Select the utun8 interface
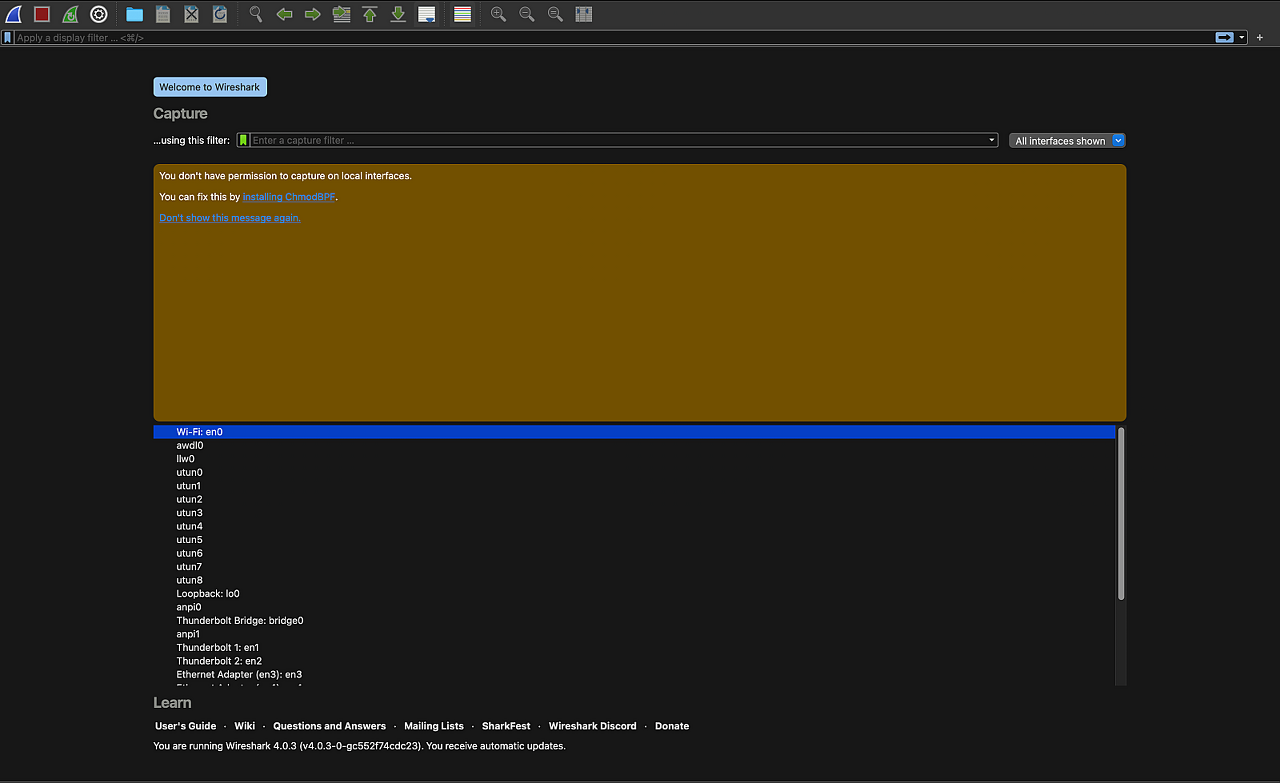 point(634,581)
